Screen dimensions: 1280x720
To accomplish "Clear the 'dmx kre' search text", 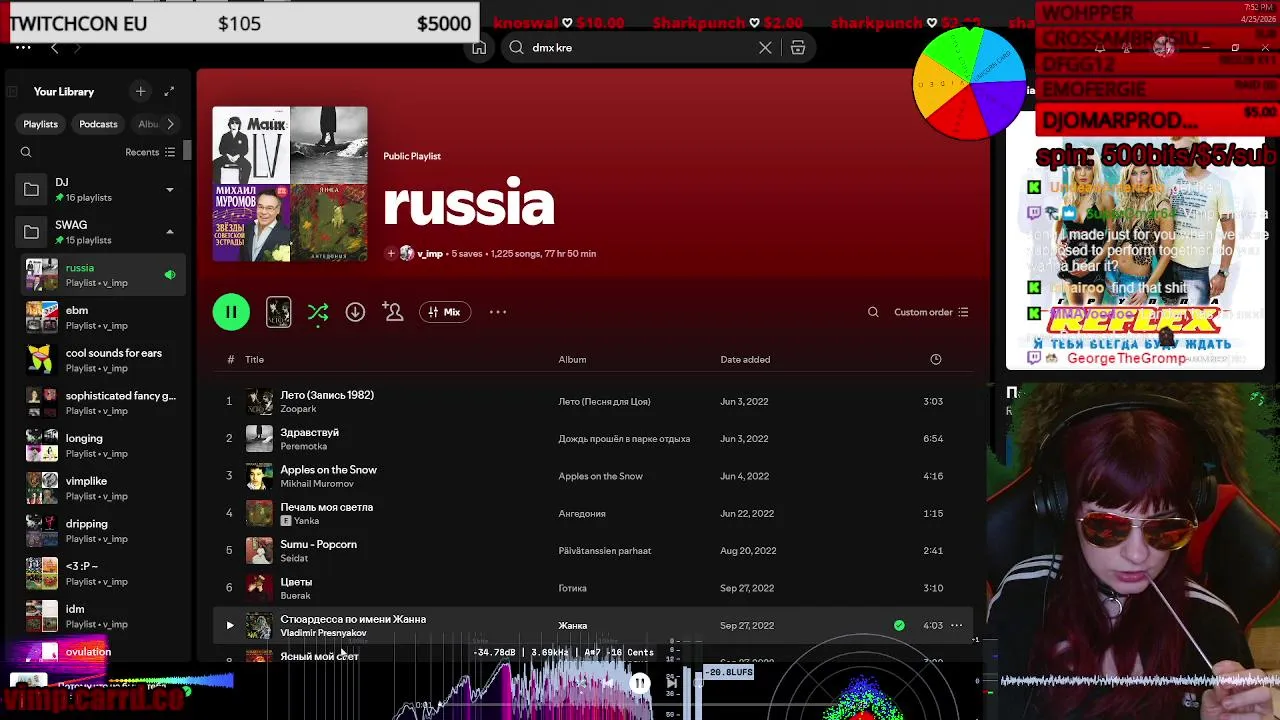I will [x=765, y=47].
